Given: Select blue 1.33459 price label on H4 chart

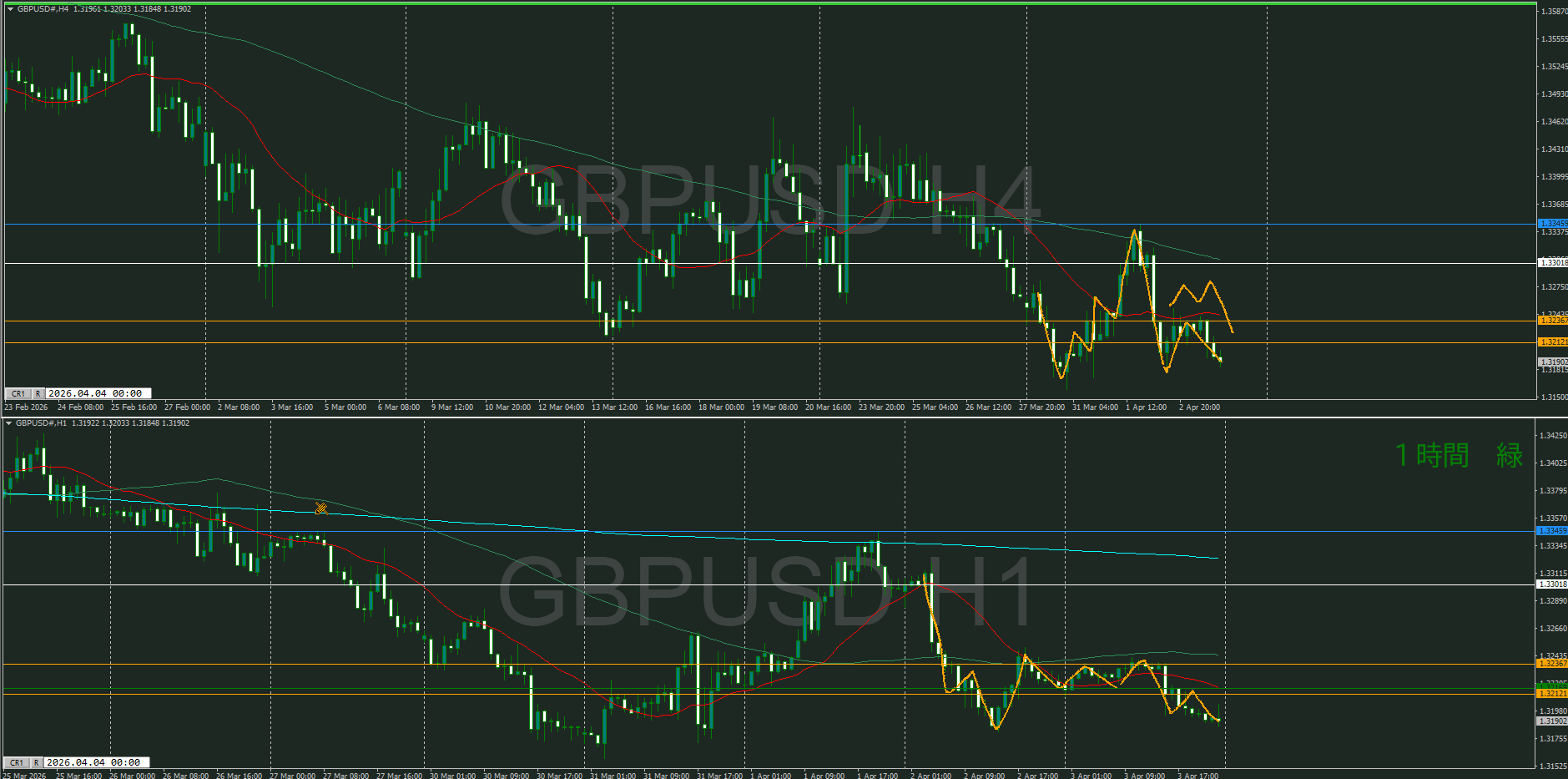Looking at the screenshot, I should 1552,224.
